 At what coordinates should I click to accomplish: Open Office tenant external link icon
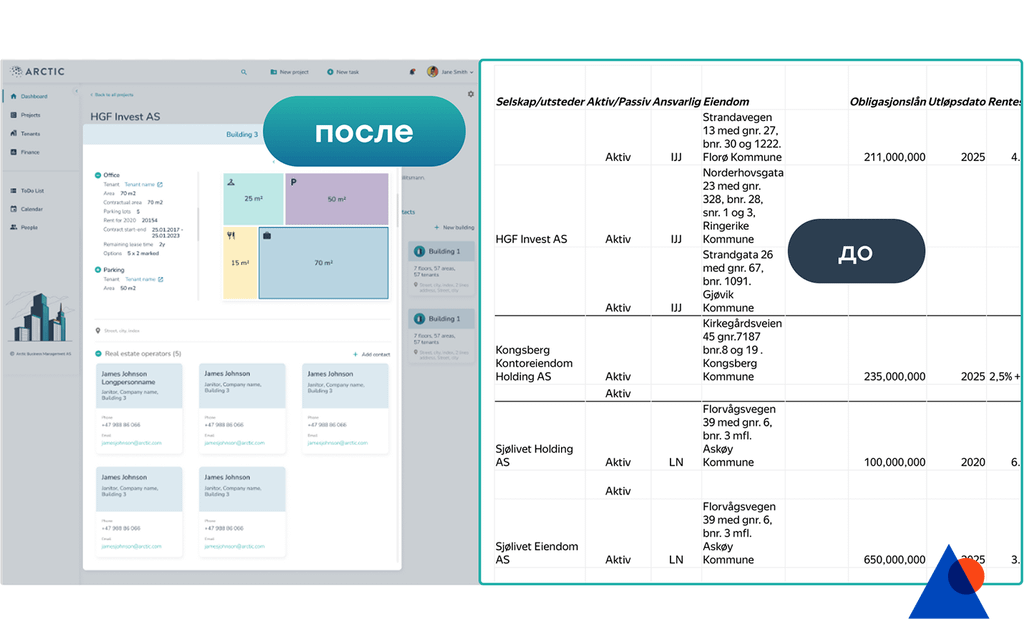160,185
